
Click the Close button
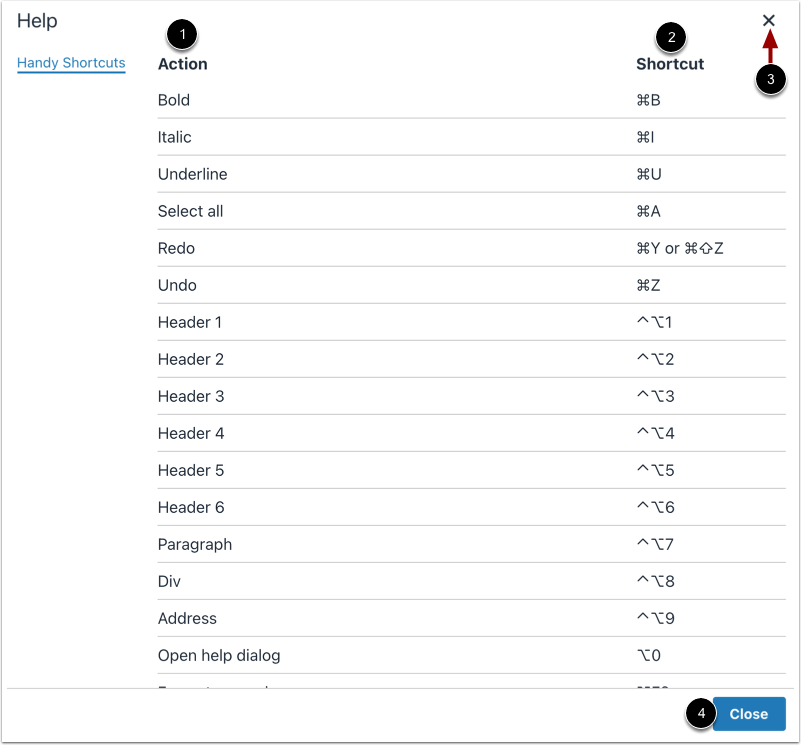(x=748, y=714)
